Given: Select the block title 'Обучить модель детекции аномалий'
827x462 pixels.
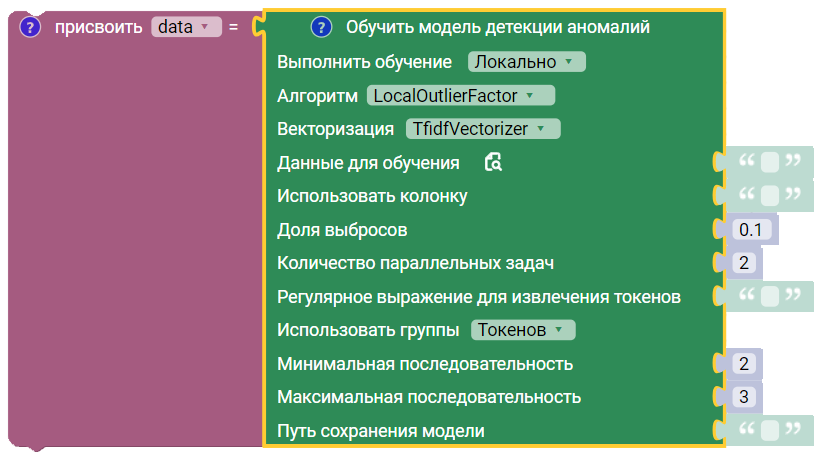Looking at the screenshot, I should pyautogui.click(x=497, y=27).
